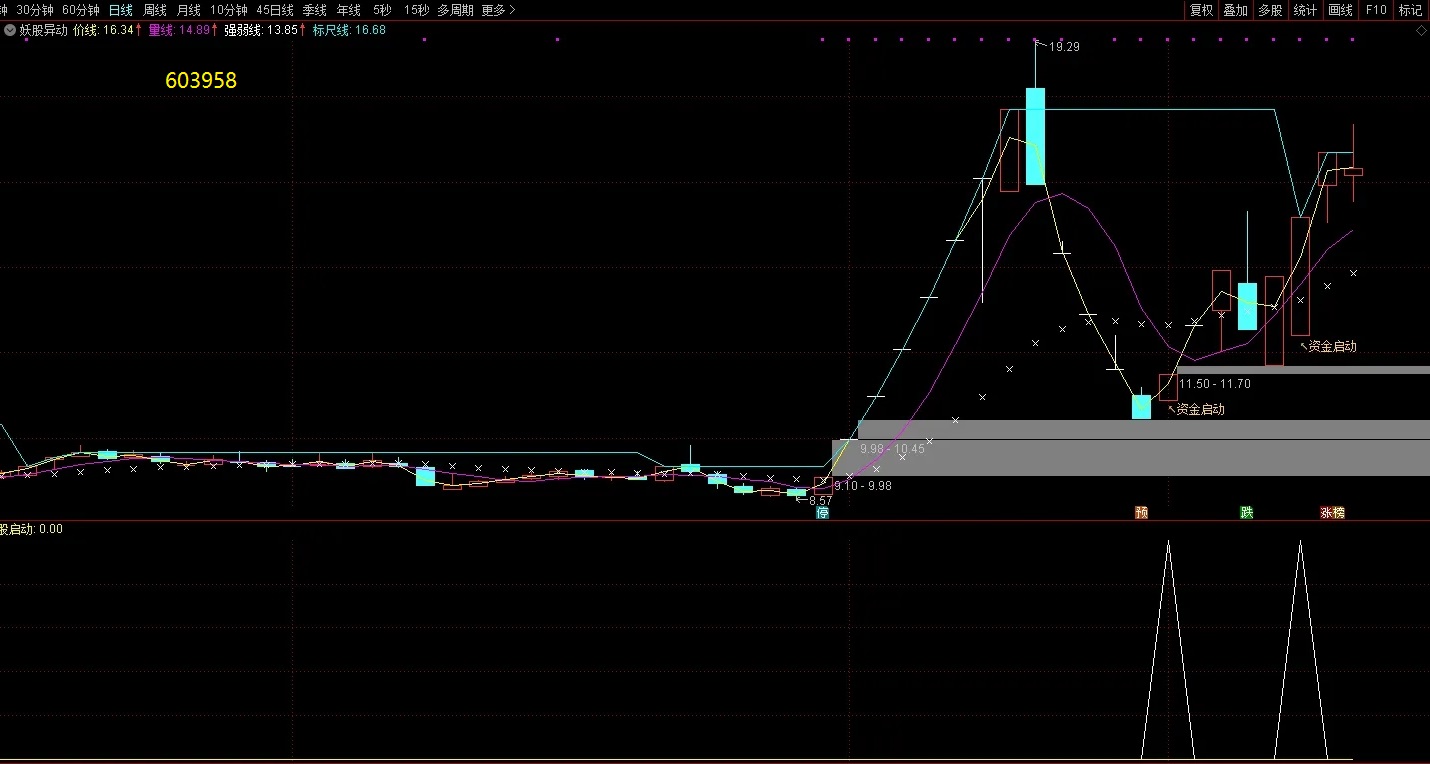This screenshot has height=764, width=1430.
Task: Switch to the 10分钟 period tab
Action: [x=228, y=10]
